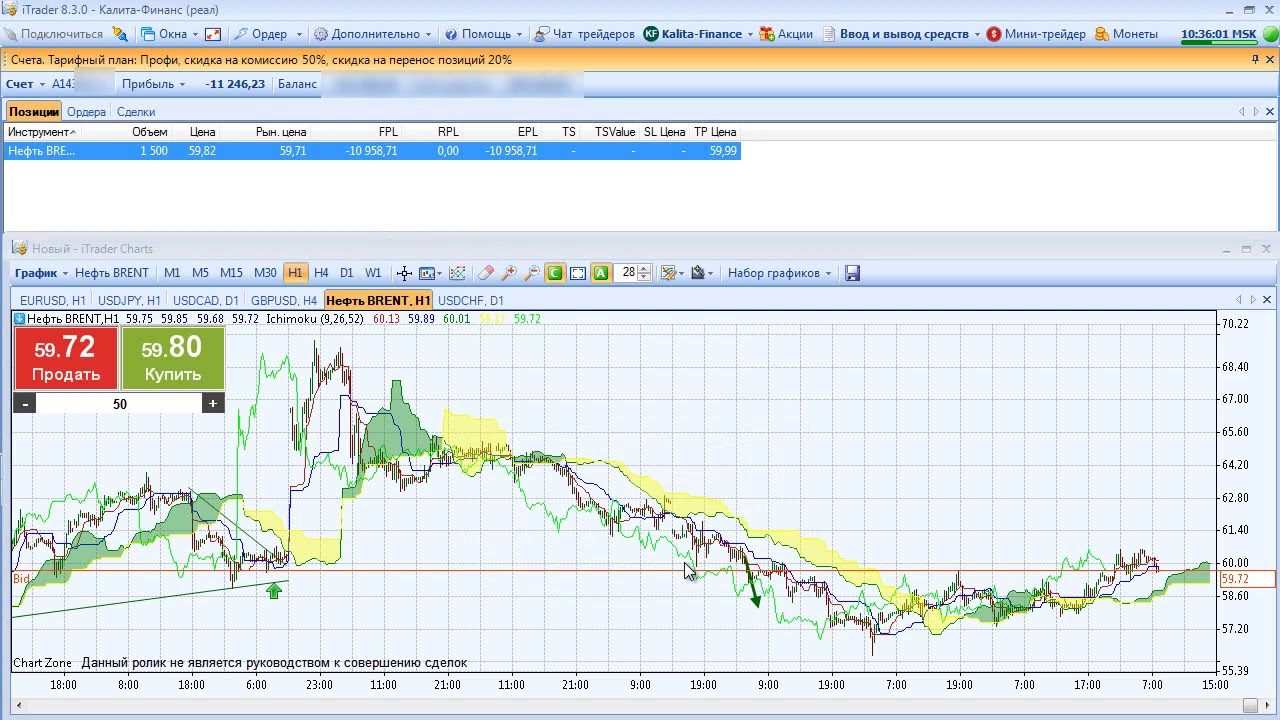Screen dimensions: 1280x720
Task: Open Чат трейдеров
Action: coord(585,34)
